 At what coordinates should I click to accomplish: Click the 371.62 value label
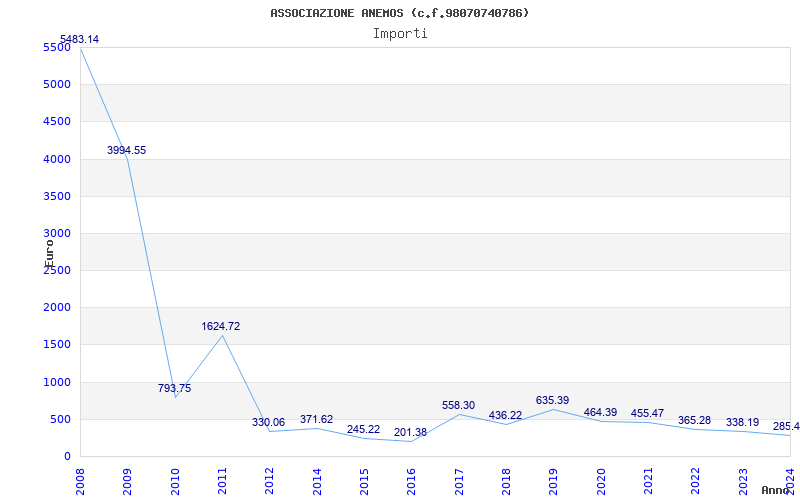(x=316, y=419)
